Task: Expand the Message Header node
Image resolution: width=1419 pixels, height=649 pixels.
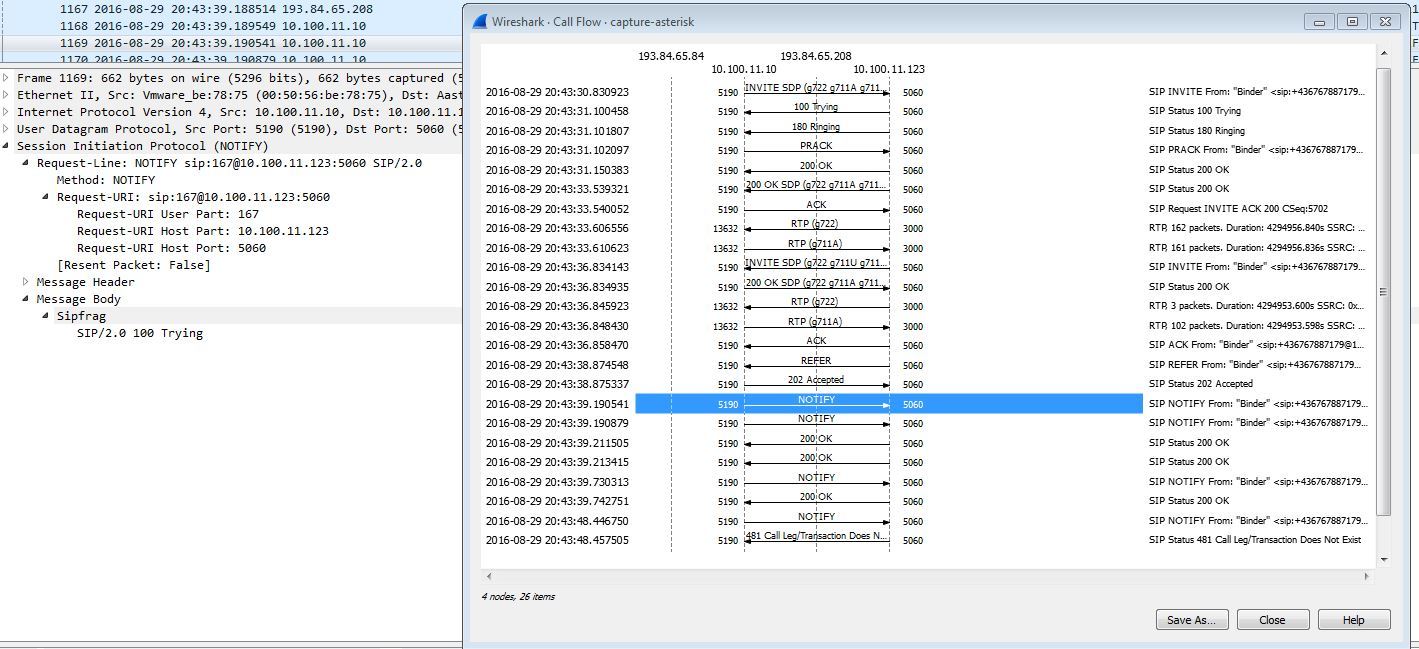Action: click(x=27, y=282)
